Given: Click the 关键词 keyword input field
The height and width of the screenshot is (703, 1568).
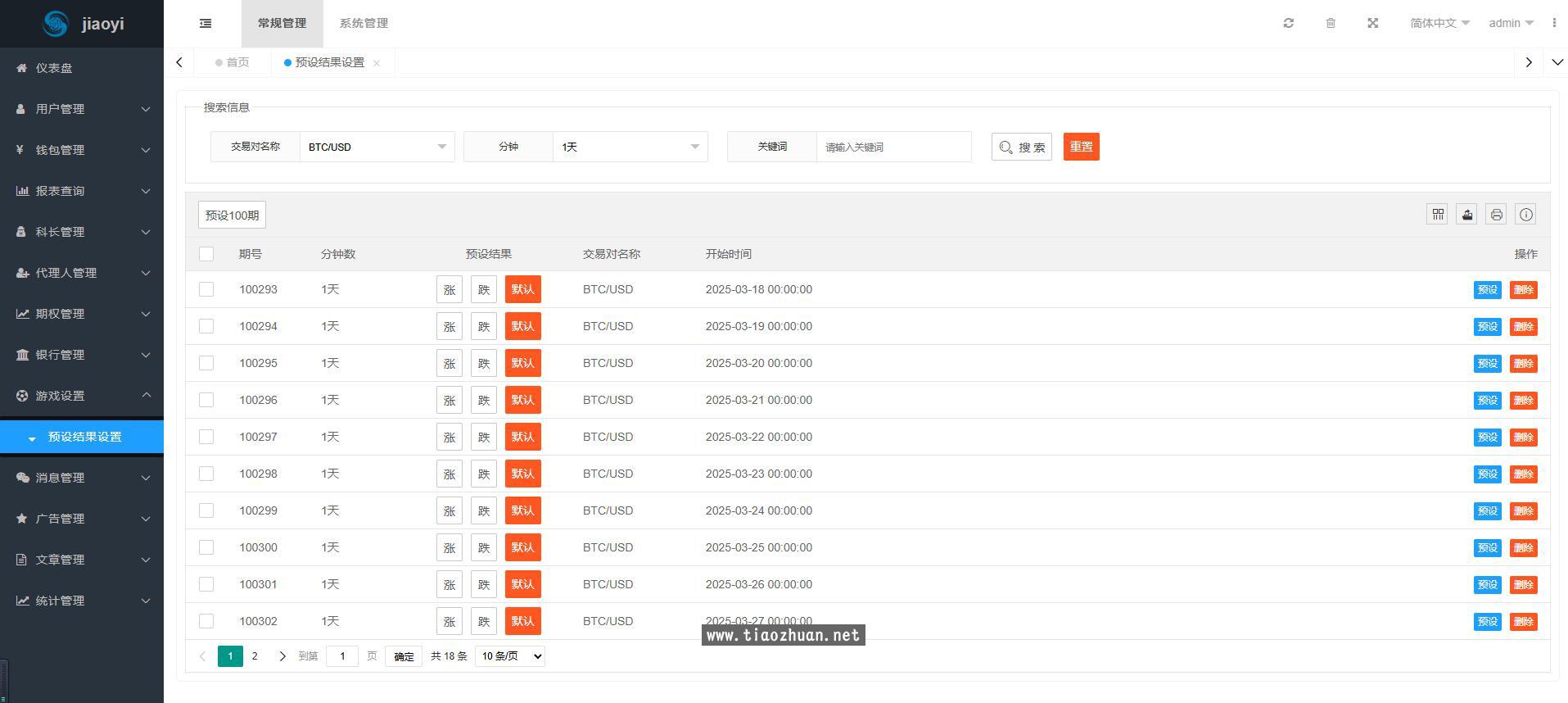Looking at the screenshot, I should (893, 147).
